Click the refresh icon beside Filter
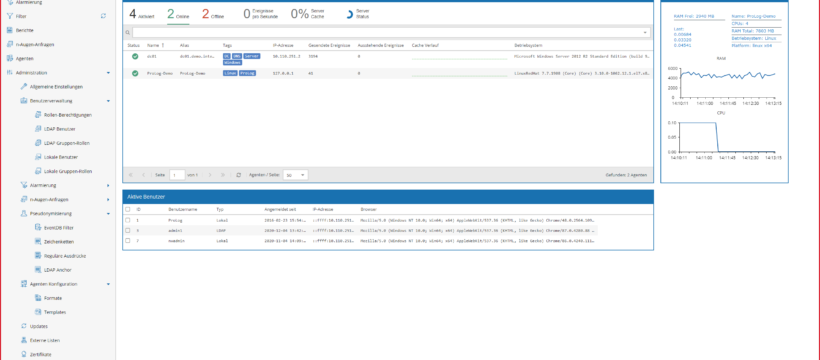The width and height of the screenshot is (820, 360). pos(104,16)
